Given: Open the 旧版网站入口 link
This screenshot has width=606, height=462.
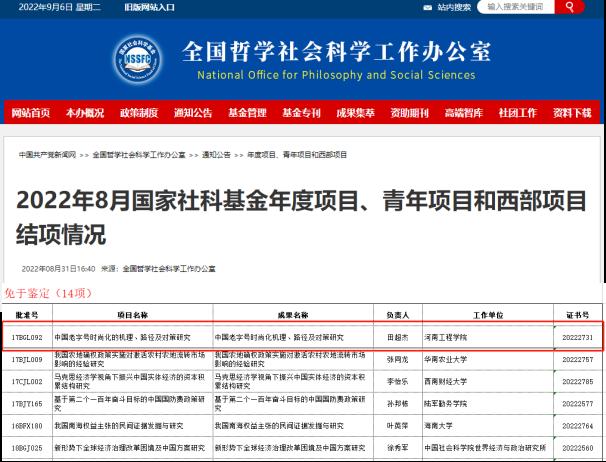Looking at the screenshot, I should click(150, 7).
